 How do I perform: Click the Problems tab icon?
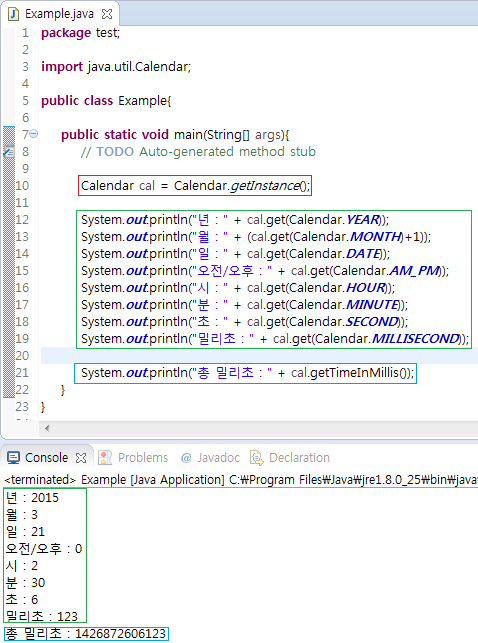pos(105,458)
